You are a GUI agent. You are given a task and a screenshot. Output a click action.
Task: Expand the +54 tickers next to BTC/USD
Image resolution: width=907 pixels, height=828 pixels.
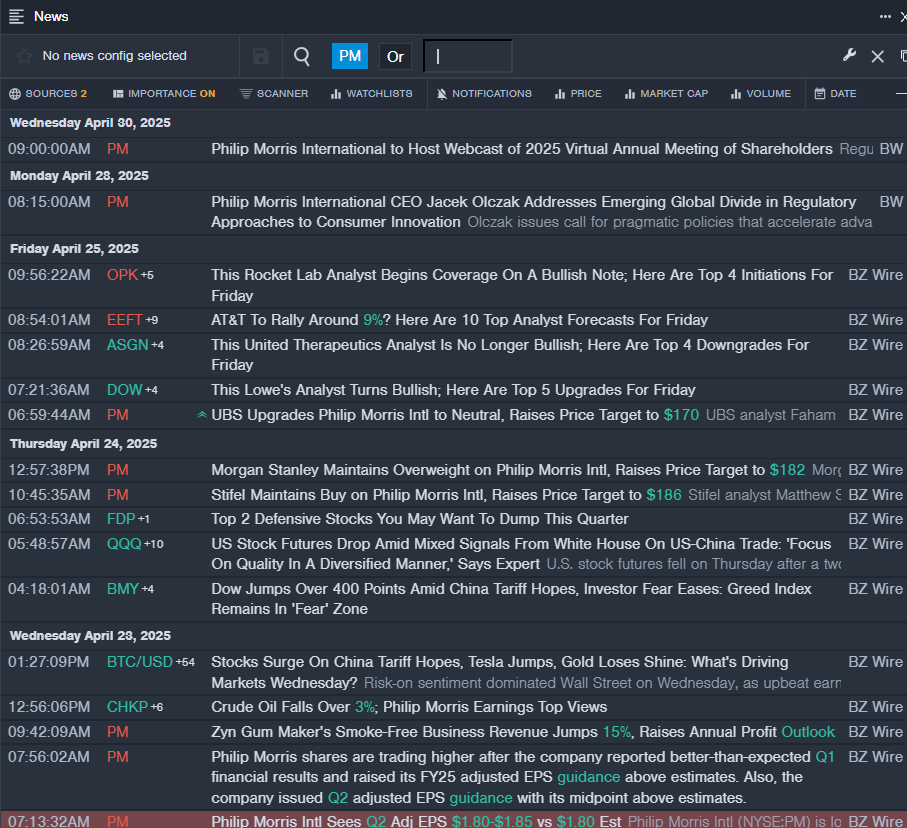tap(186, 663)
